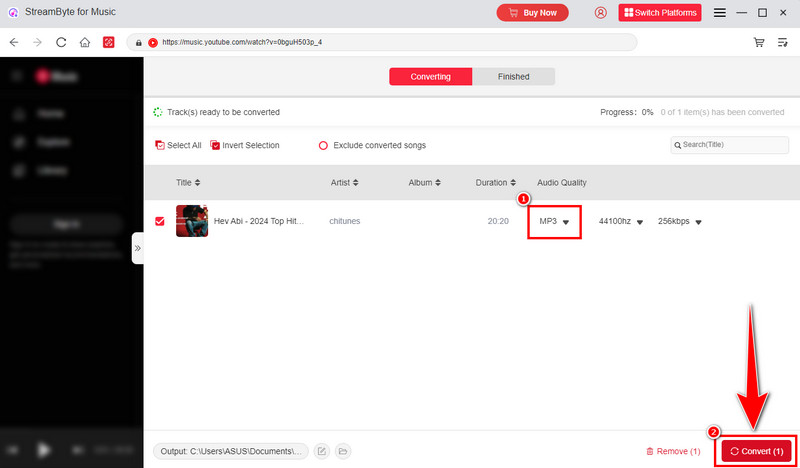Open the home page icon
800x468 pixels.
(x=85, y=42)
